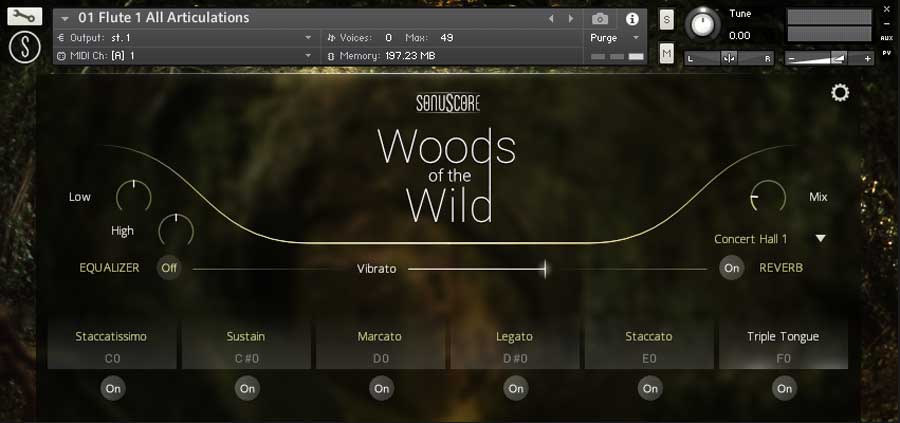Click the Vibrato slider handle
900x423 pixels.
pyautogui.click(x=545, y=268)
